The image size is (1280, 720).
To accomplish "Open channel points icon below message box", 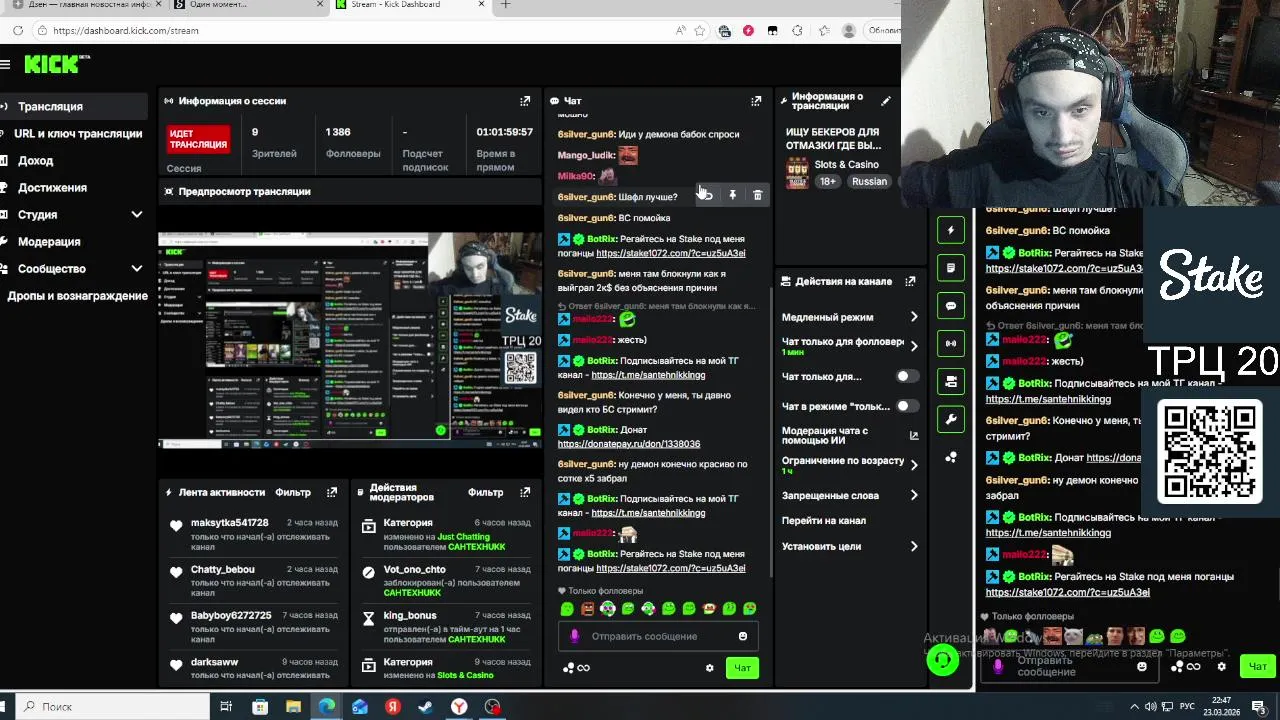I will [569, 668].
